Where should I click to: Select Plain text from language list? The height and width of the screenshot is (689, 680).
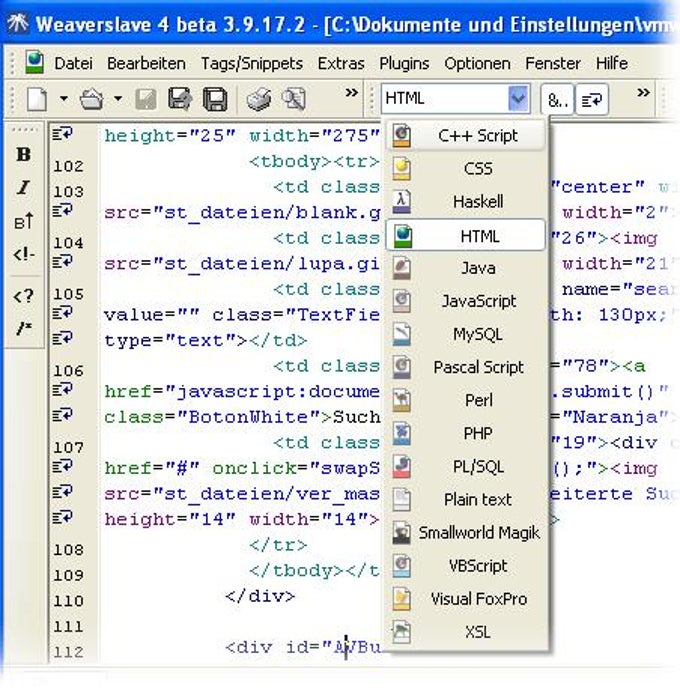pos(466,500)
